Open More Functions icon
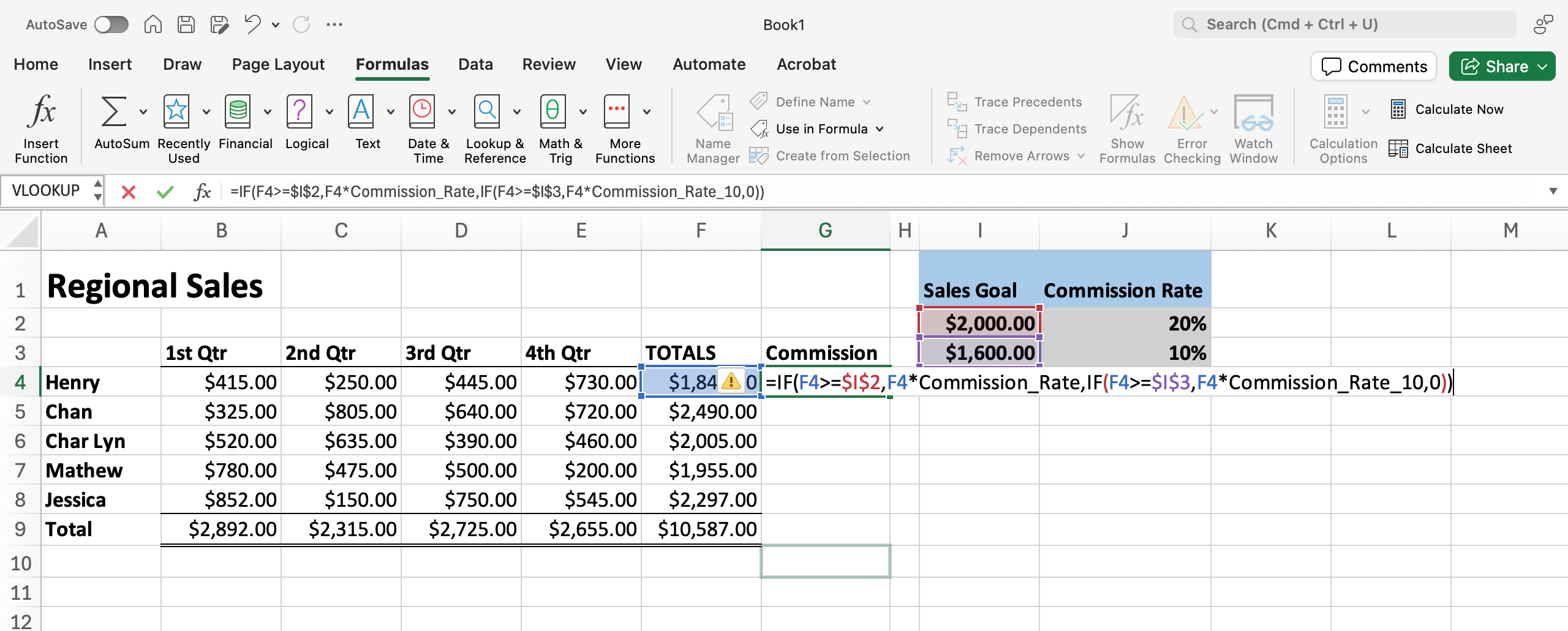 (x=617, y=112)
